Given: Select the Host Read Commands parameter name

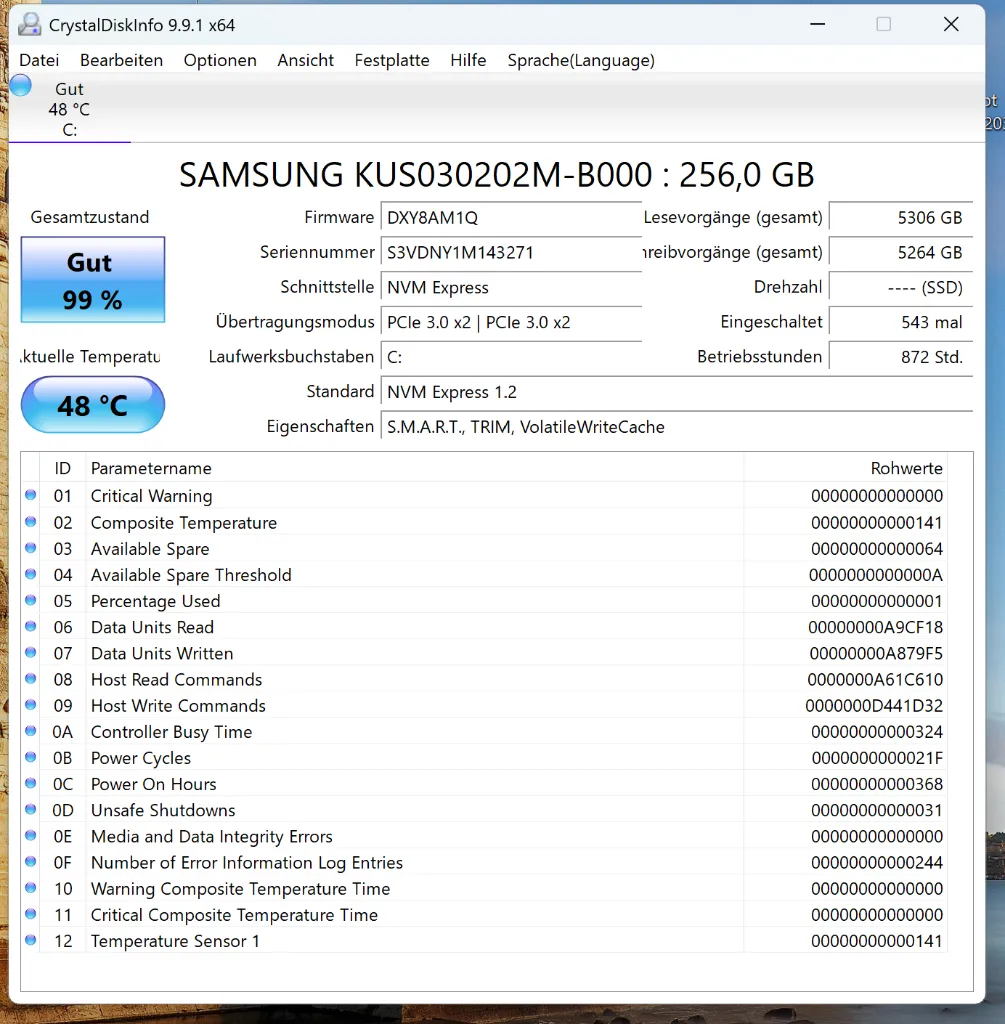Looking at the screenshot, I should tap(176, 680).
